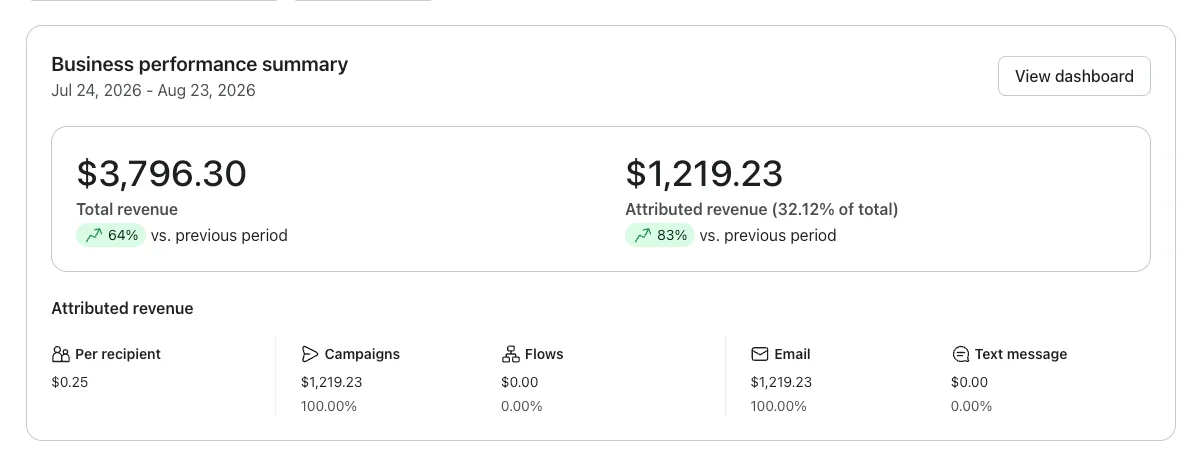Click the Text message $0.00 amount
Image resolution: width=1201 pixels, height=460 pixels.
point(970,382)
